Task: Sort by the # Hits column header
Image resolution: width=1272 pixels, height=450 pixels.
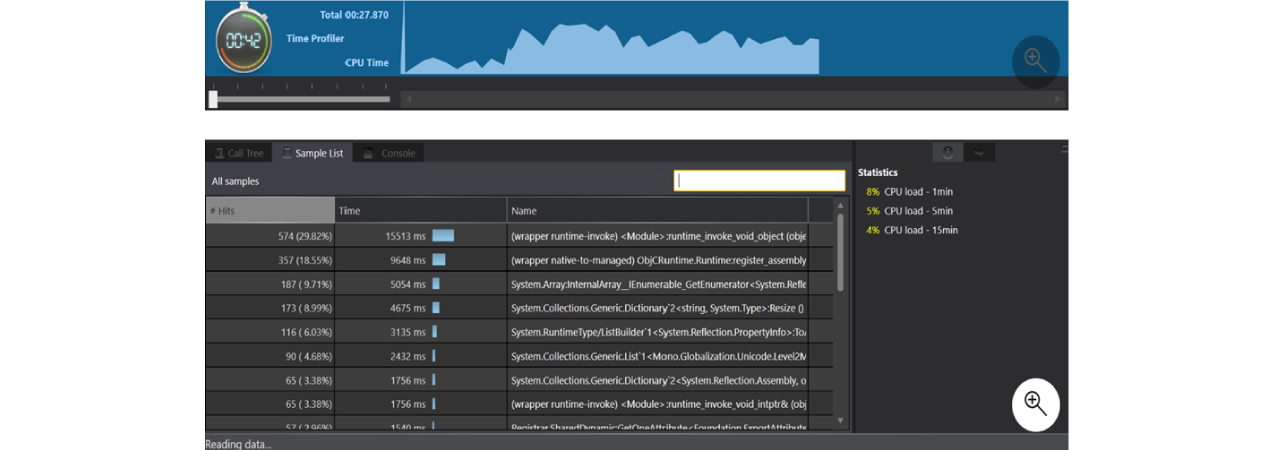Action: pos(270,210)
